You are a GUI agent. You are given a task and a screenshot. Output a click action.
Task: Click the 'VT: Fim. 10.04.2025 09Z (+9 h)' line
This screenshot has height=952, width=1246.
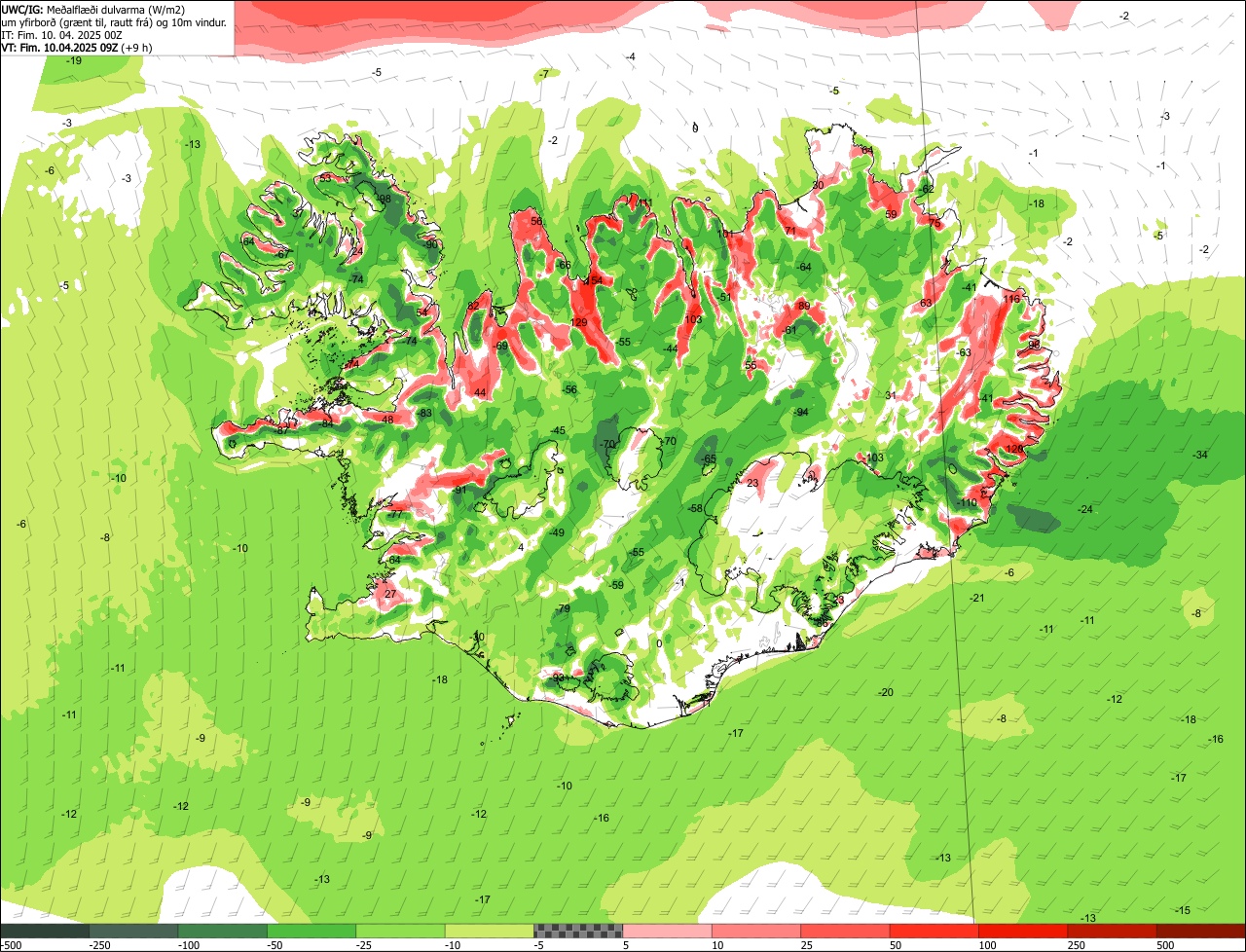(76, 47)
